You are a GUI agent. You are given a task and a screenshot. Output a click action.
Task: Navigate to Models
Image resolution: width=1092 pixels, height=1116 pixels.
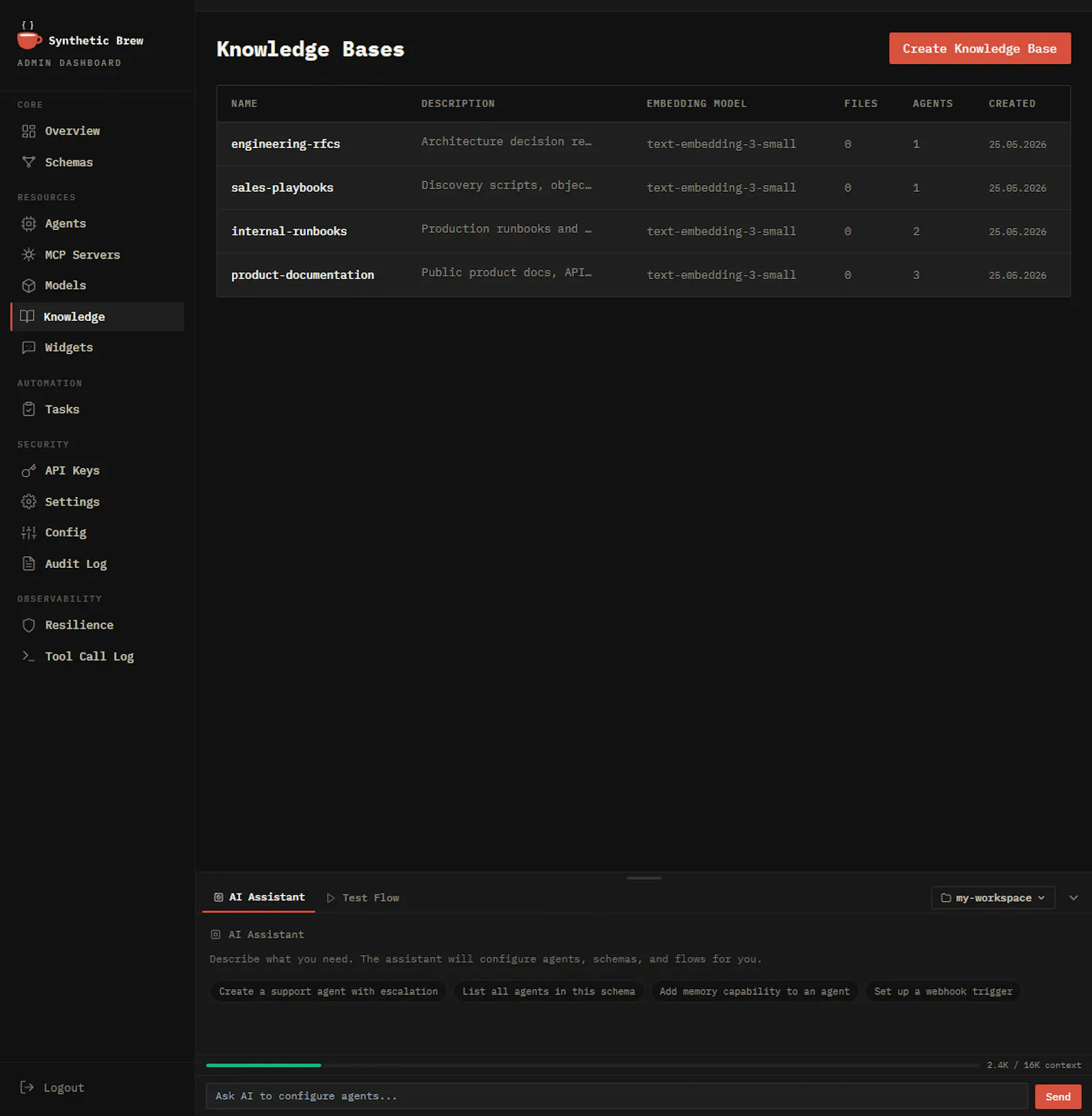click(x=98, y=285)
